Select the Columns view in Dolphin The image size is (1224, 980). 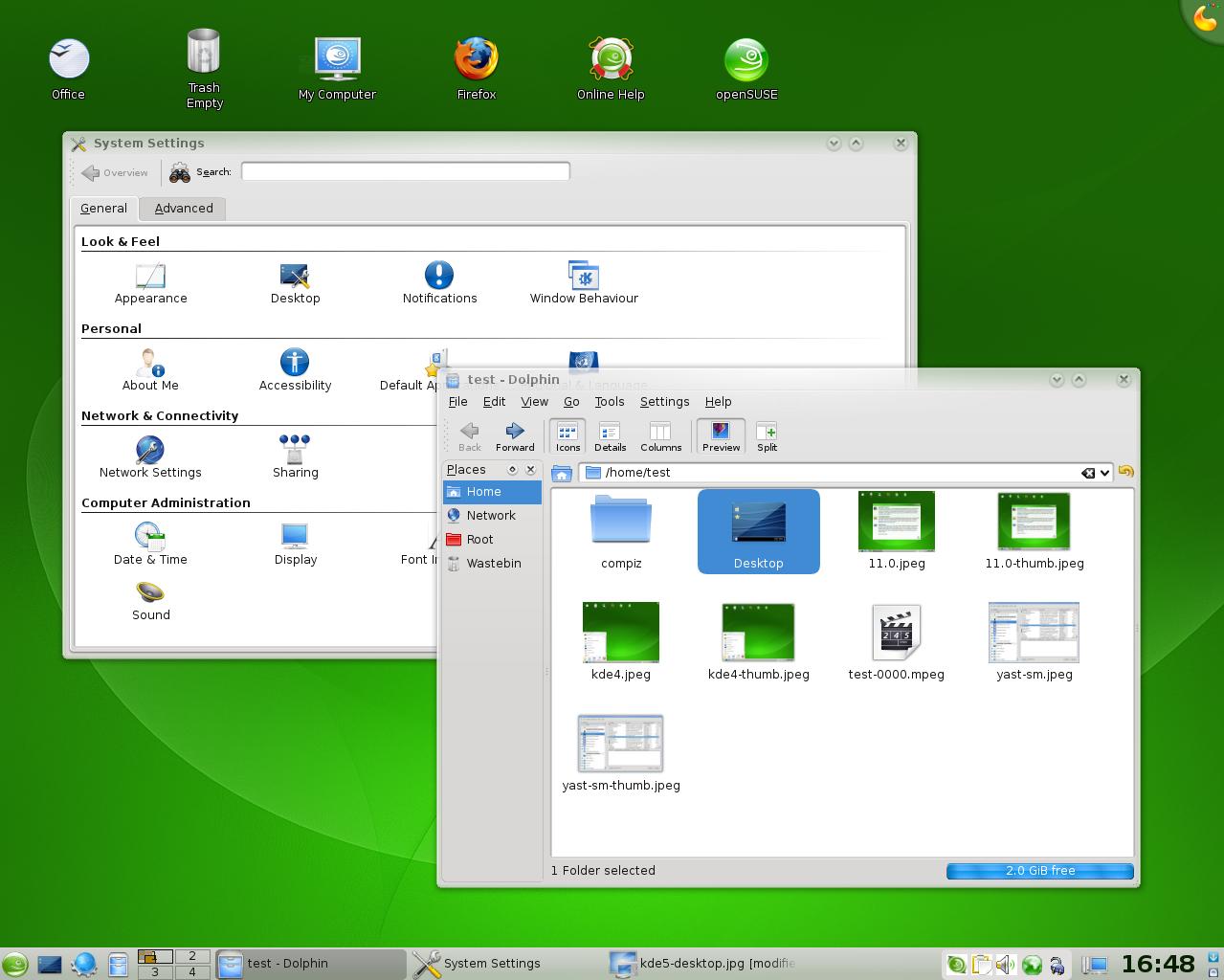660,435
